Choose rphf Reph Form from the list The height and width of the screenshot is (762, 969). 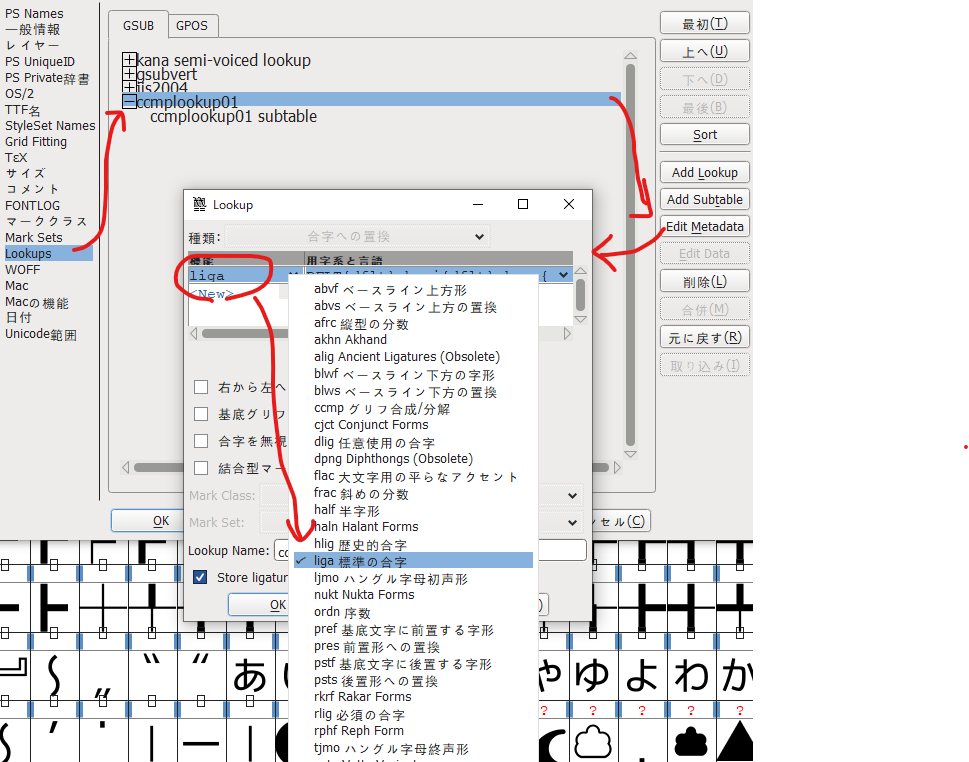coord(358,731)
